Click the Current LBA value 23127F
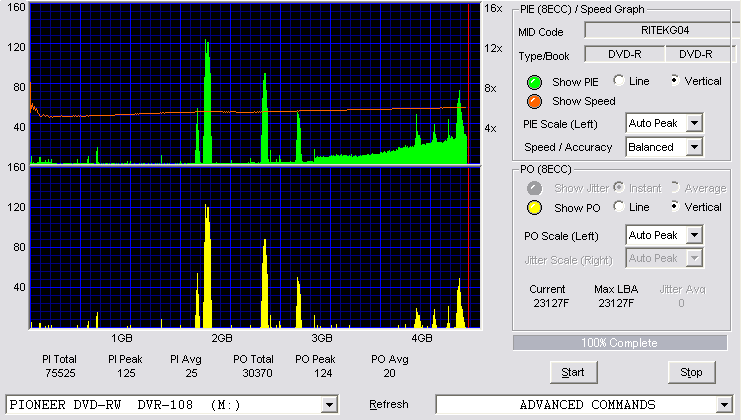This screenshot has width=742, height=420. pyautogui.click(x=551, y=303)
